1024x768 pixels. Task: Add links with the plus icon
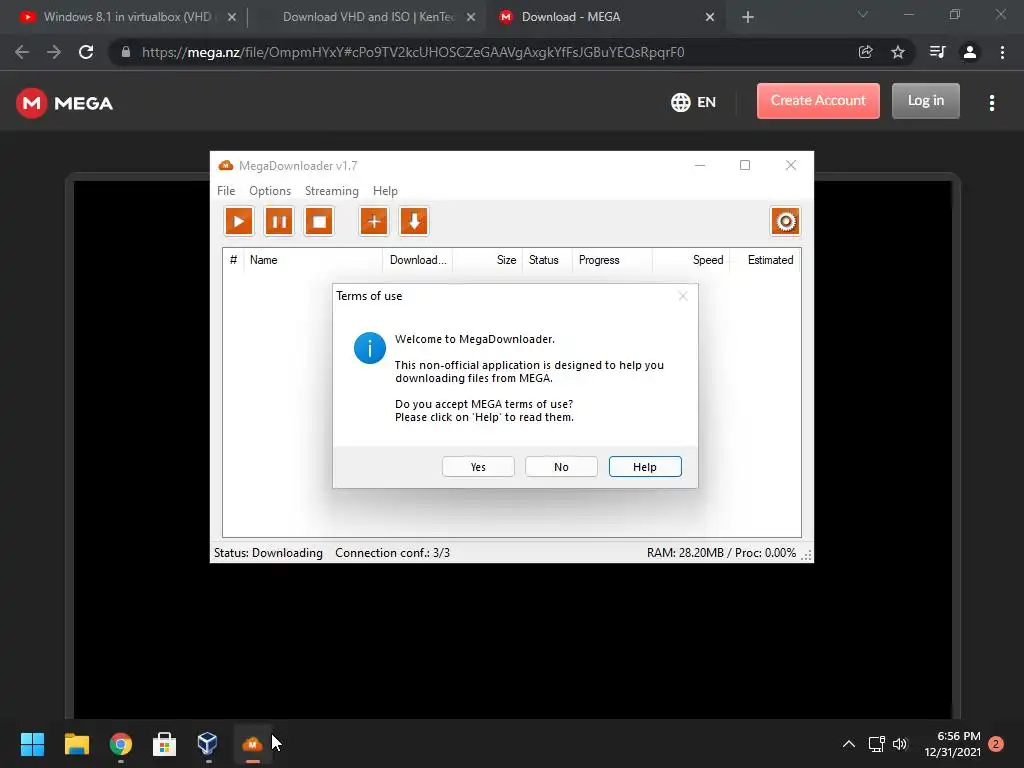click(374, 221)
